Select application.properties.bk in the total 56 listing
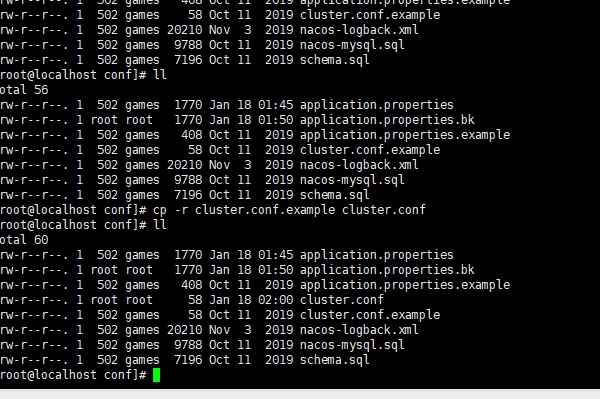The height and width of the screenshot is (399, 600). 387,120
